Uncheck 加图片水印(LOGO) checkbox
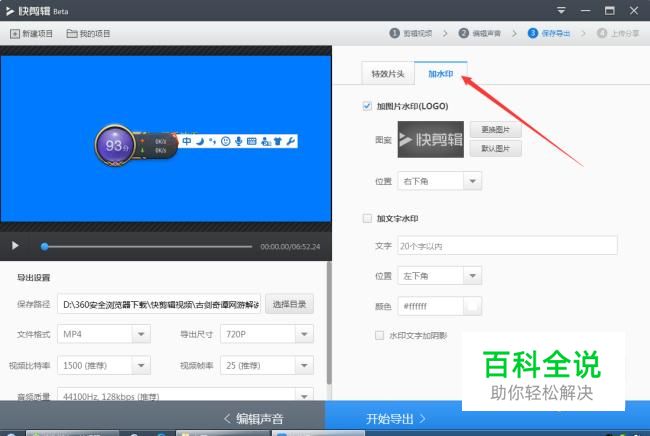 pyautogui.click(x=367, y=106)
